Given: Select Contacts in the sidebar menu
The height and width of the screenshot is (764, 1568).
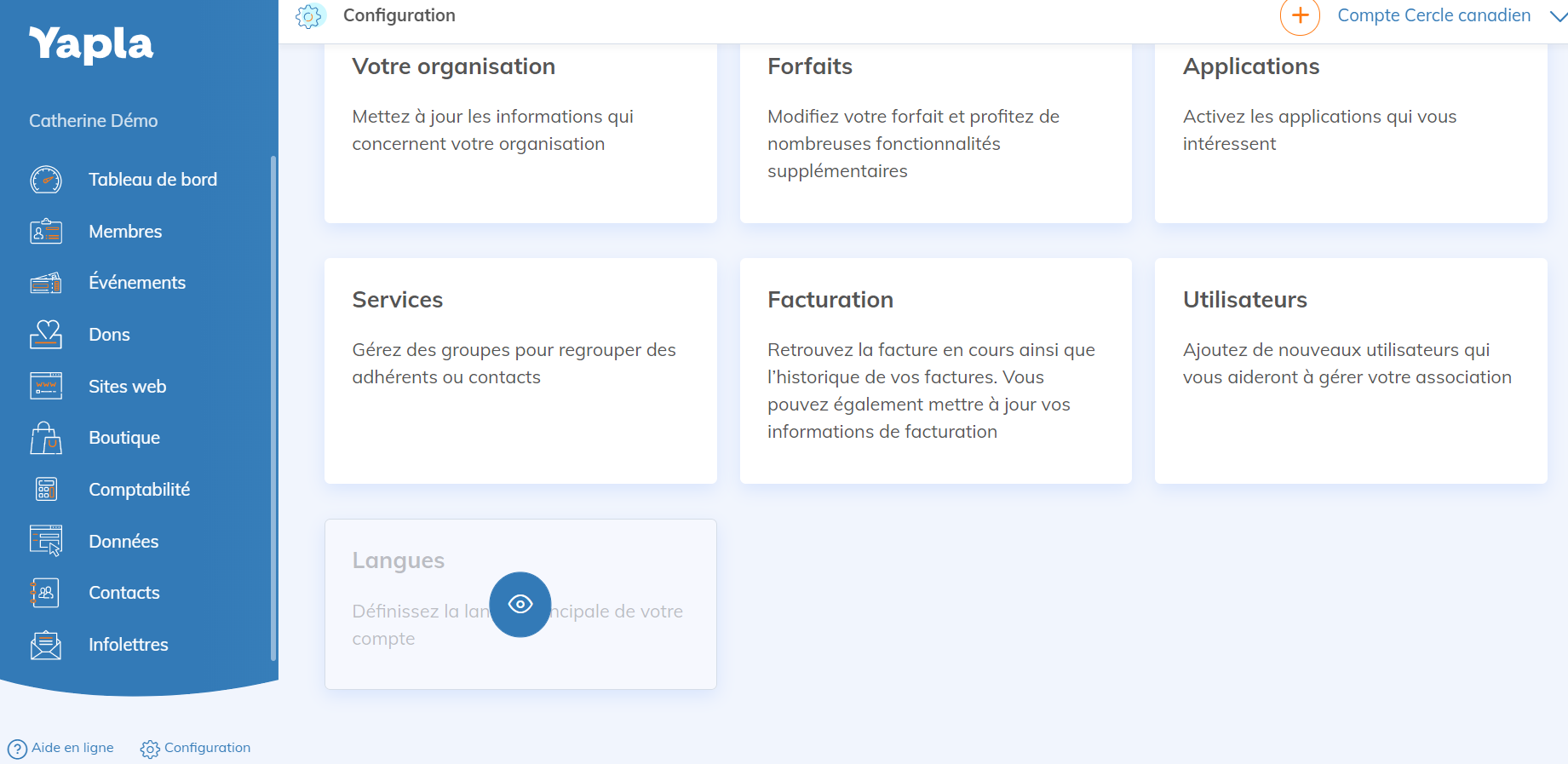Looking at the screenshot, I should (124, 593).
